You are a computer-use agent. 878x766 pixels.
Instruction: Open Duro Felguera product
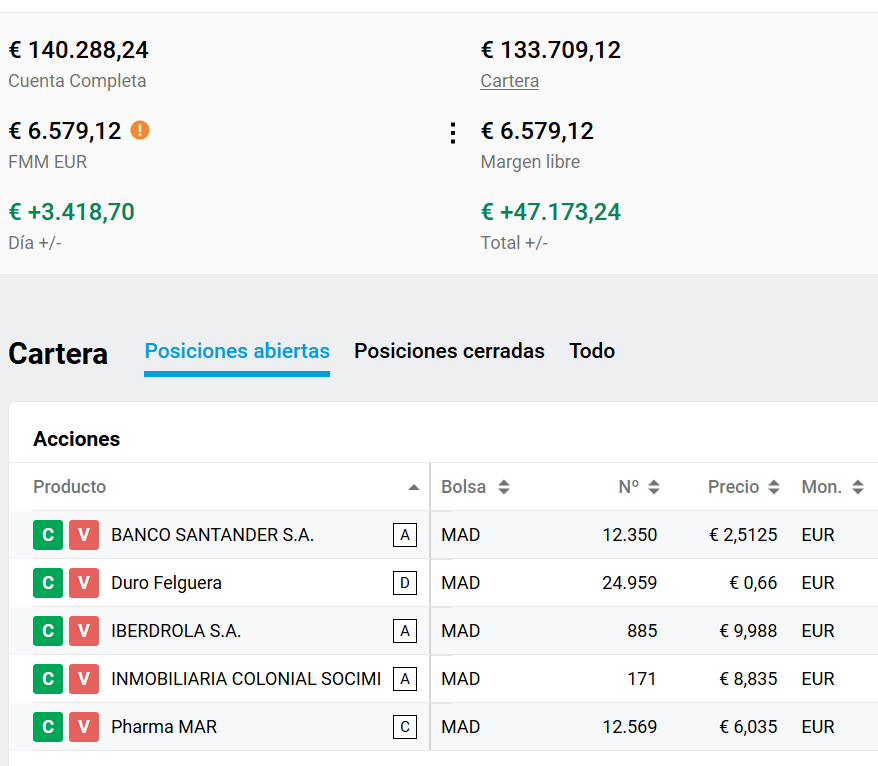pyautogui.click(x=166, y=583)
